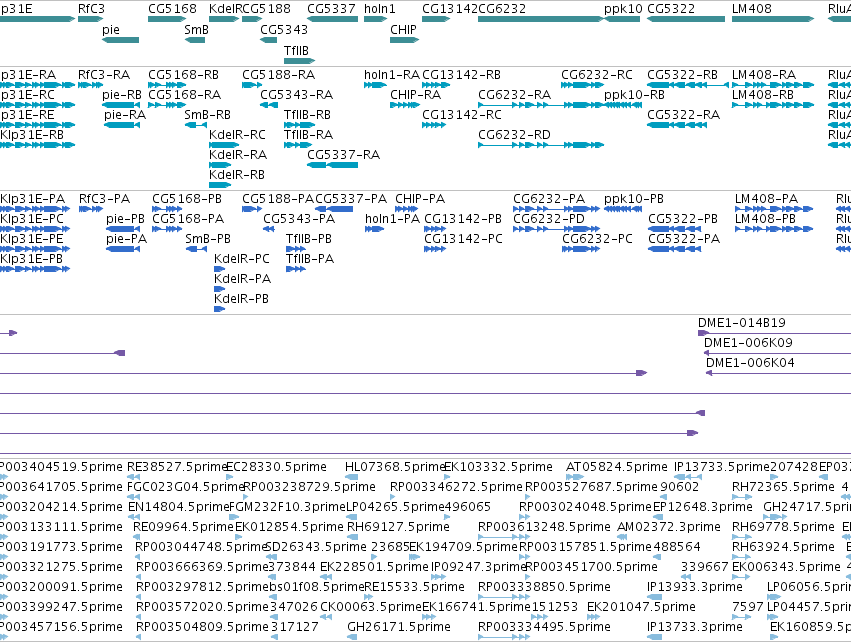851x642 pixels.
Task: Click the CG5322-RB transcript glyph
Action: click(x=688, y=85)
